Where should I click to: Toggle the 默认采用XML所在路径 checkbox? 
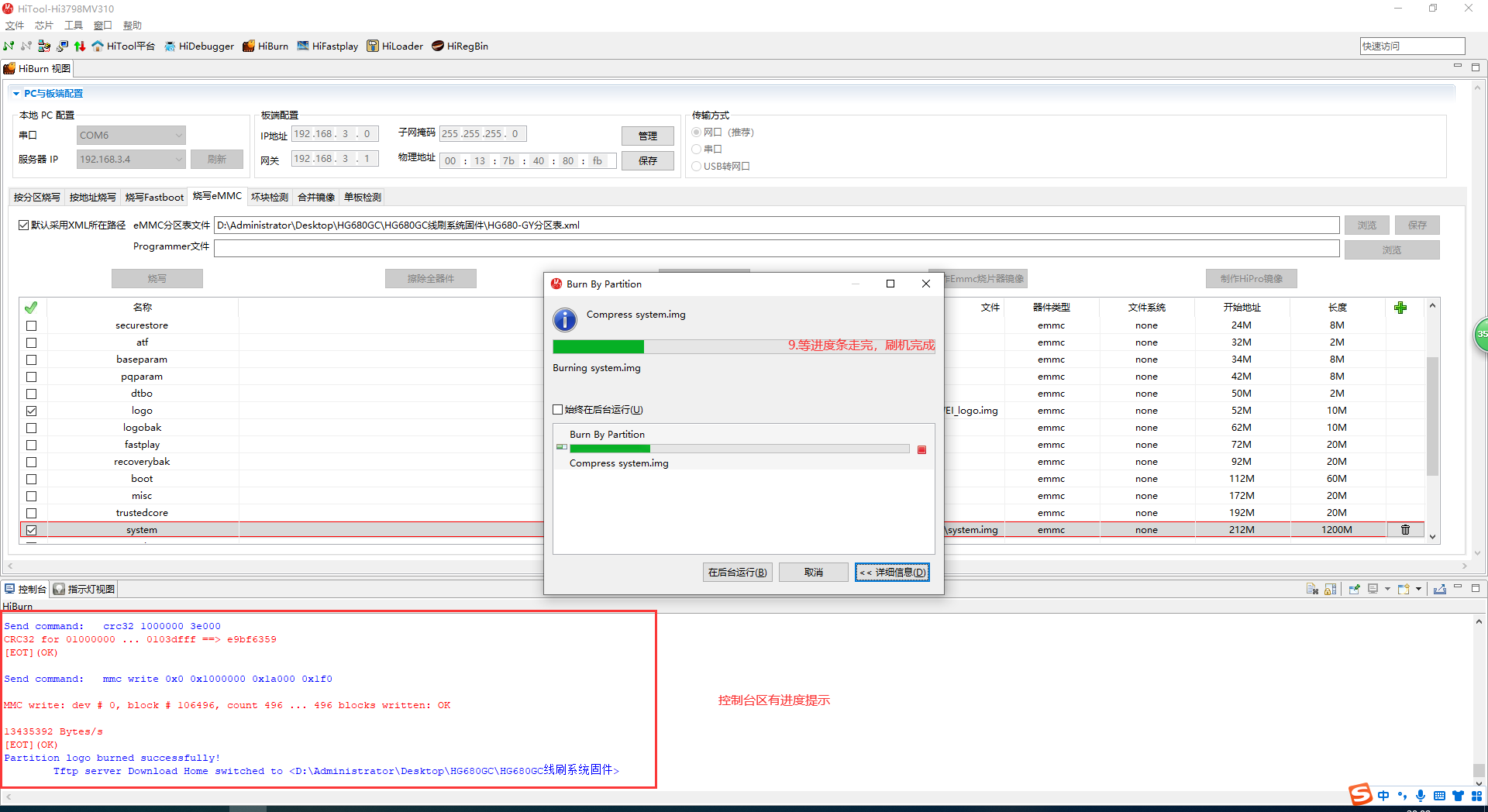[x=24, y=225]
